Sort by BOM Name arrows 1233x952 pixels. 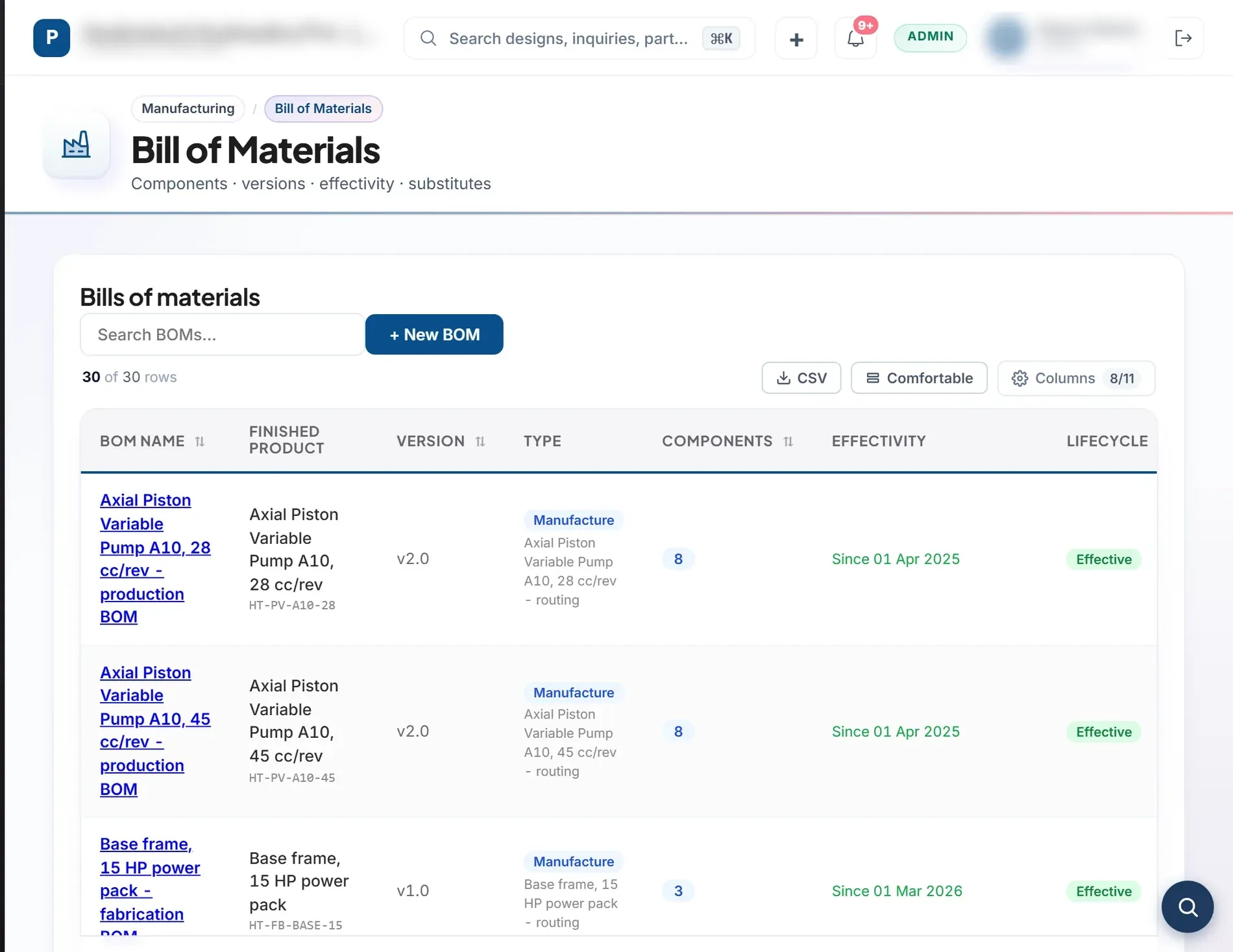200,441
